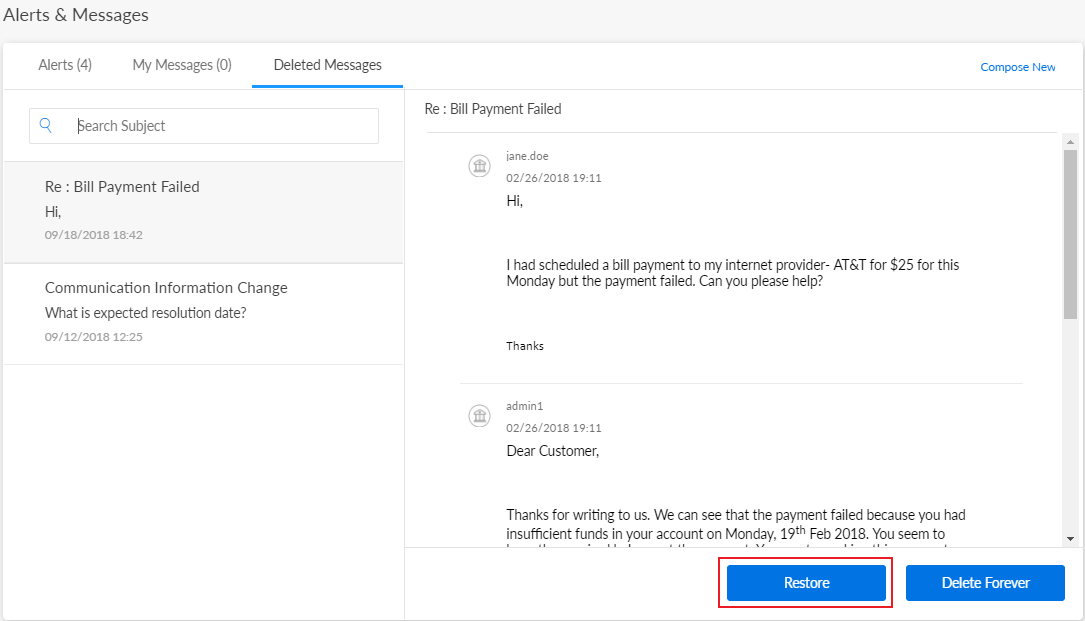
Task: Select the Communication Information Change message
Action: pos(166,288)
